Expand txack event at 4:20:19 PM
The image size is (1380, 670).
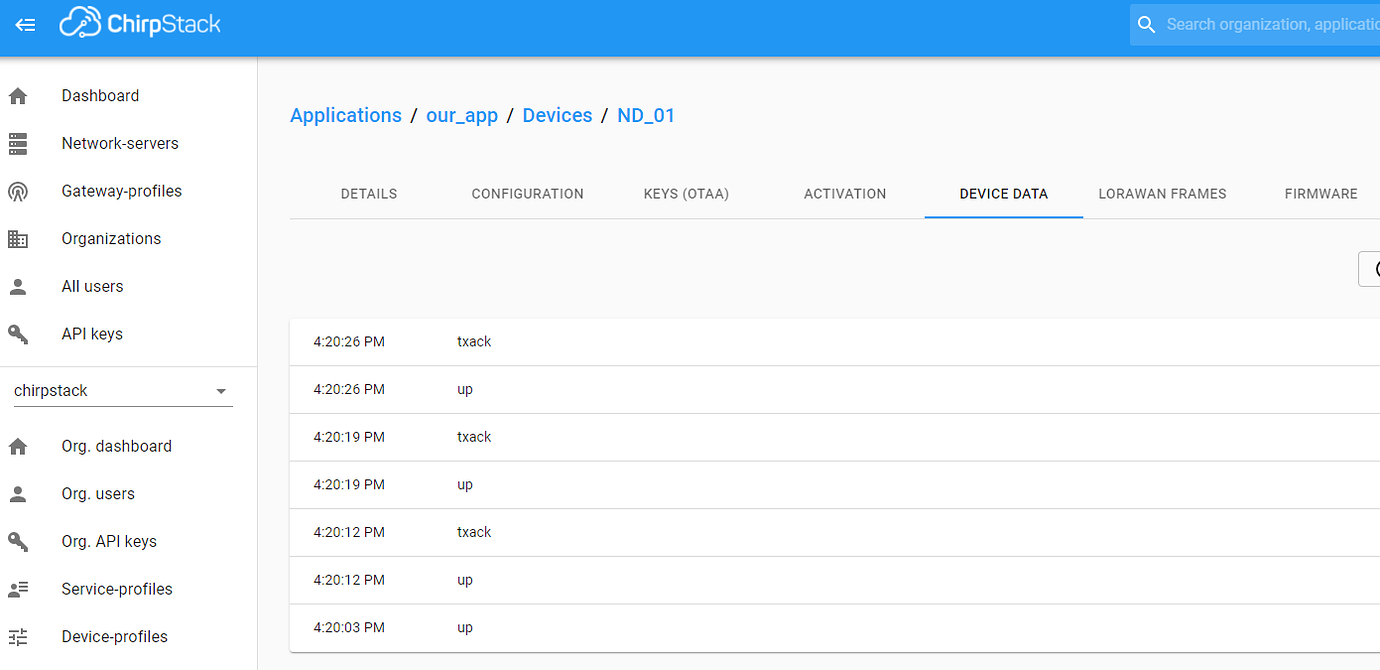pos(835,437)
